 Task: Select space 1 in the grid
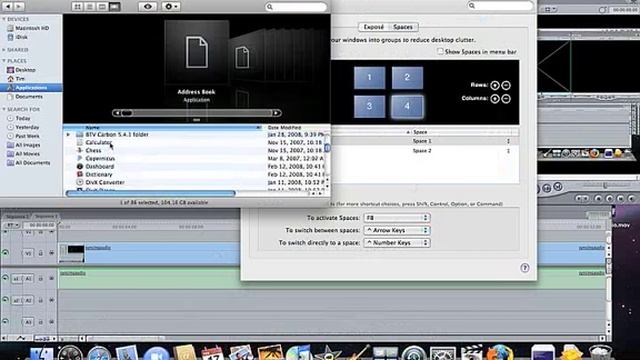369,77
